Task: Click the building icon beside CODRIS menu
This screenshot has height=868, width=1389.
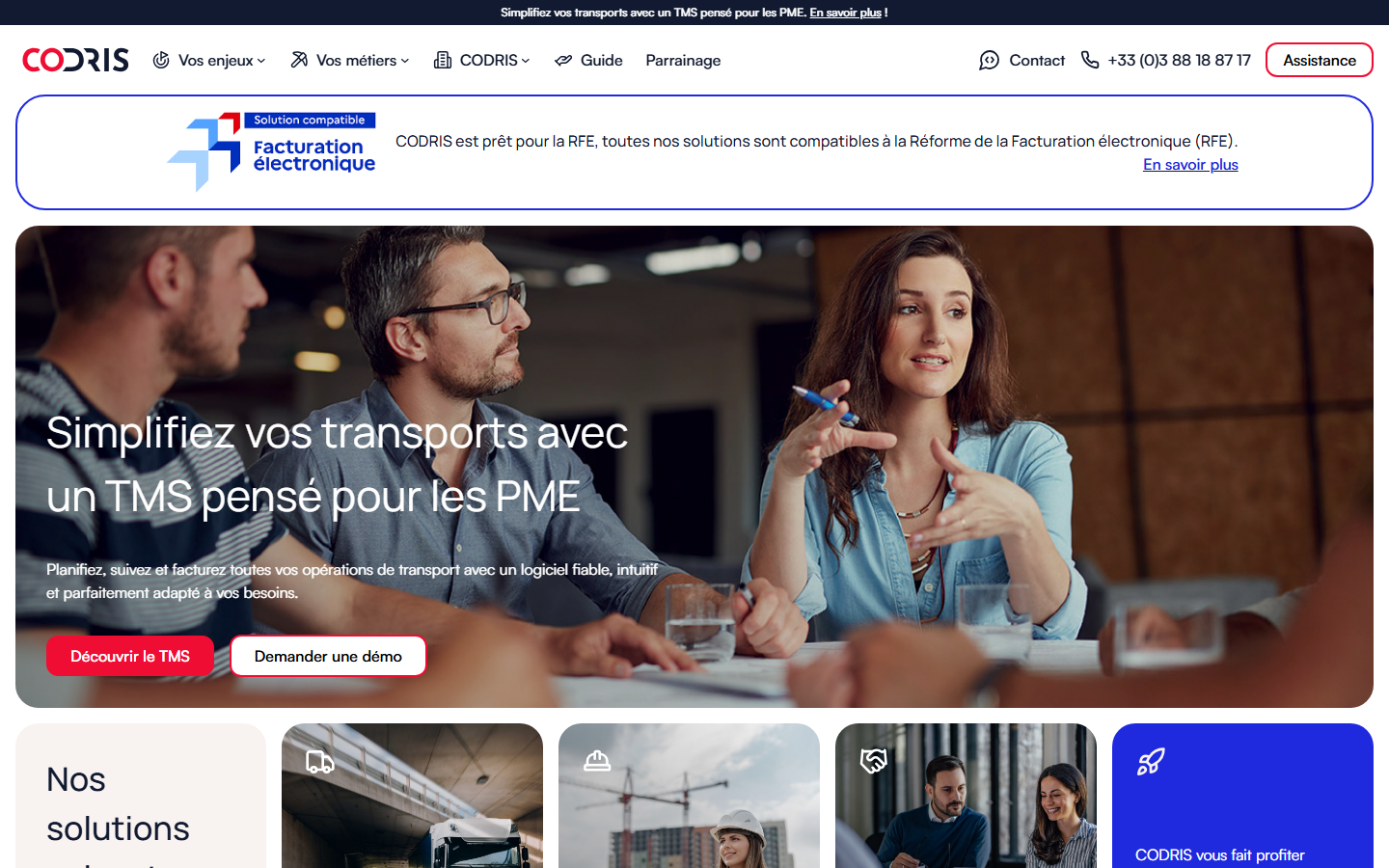Action: pyautogui.click(x=443, y=60)
